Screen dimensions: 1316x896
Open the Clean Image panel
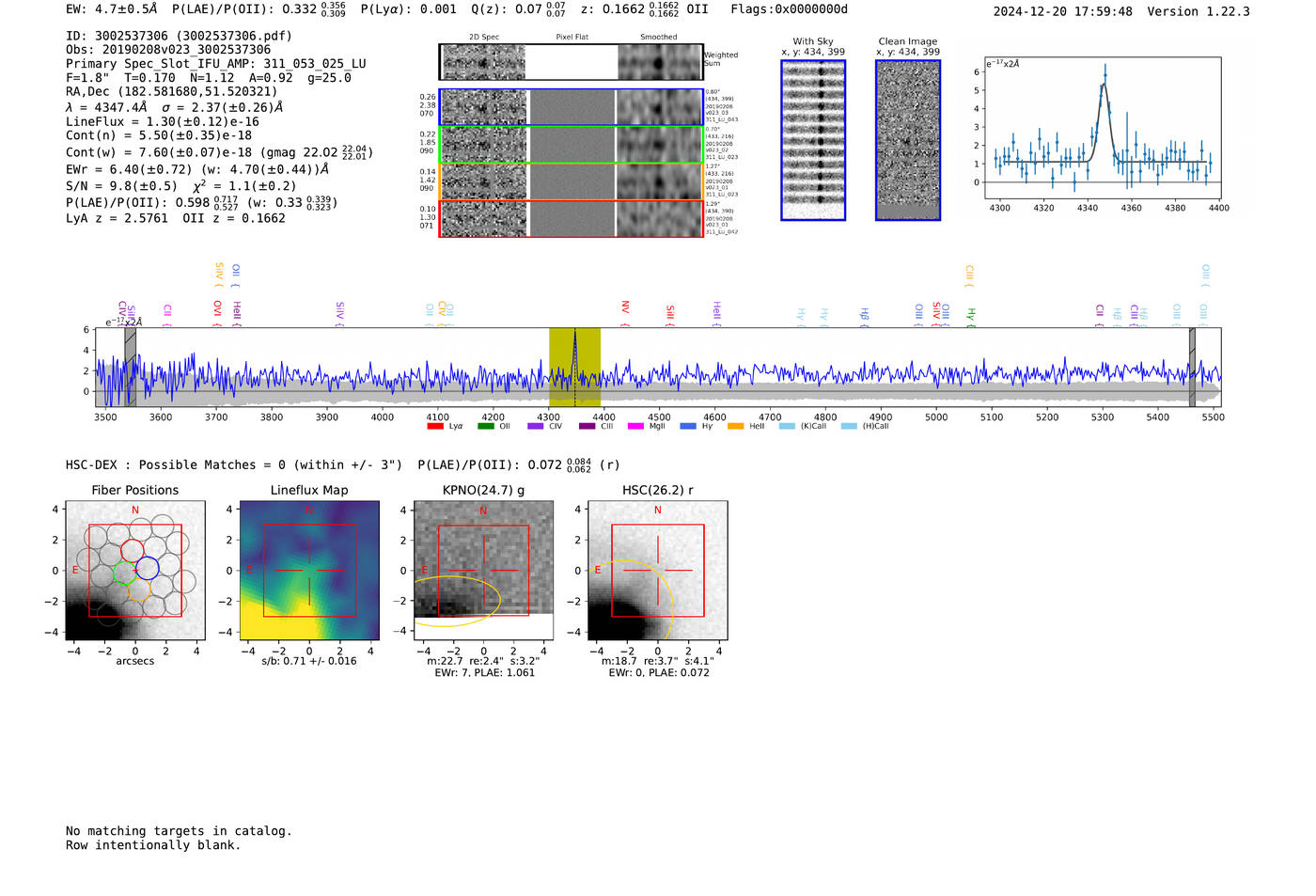point(908,140)
